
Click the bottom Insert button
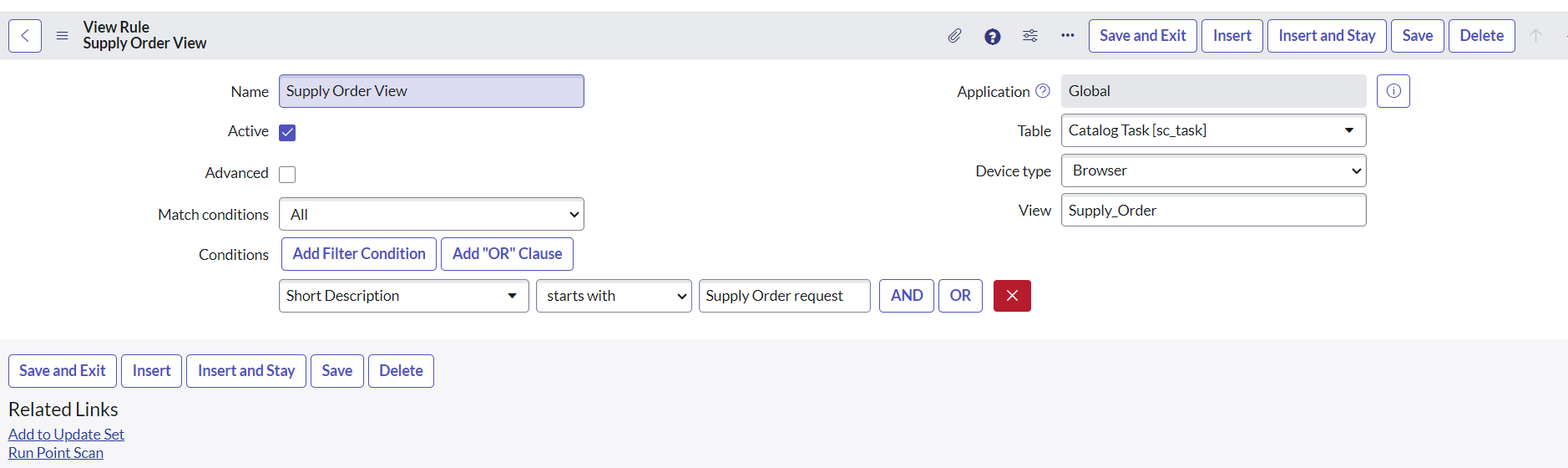[151, 371]
